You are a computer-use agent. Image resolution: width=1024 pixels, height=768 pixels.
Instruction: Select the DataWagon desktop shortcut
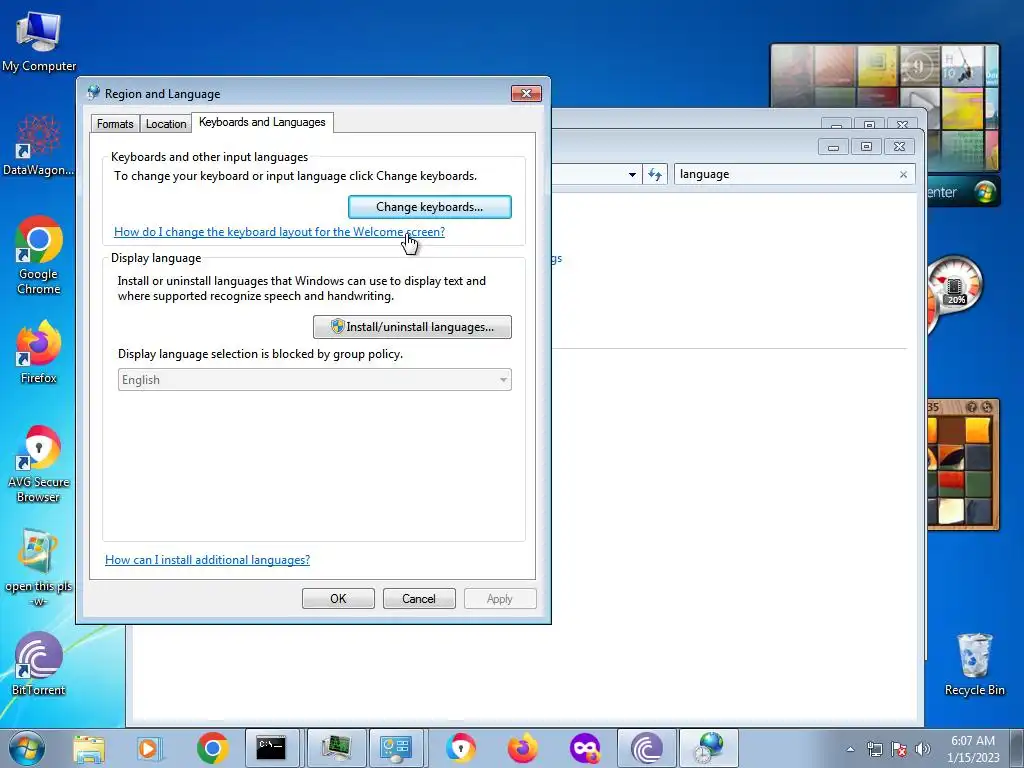pos(39,145)
